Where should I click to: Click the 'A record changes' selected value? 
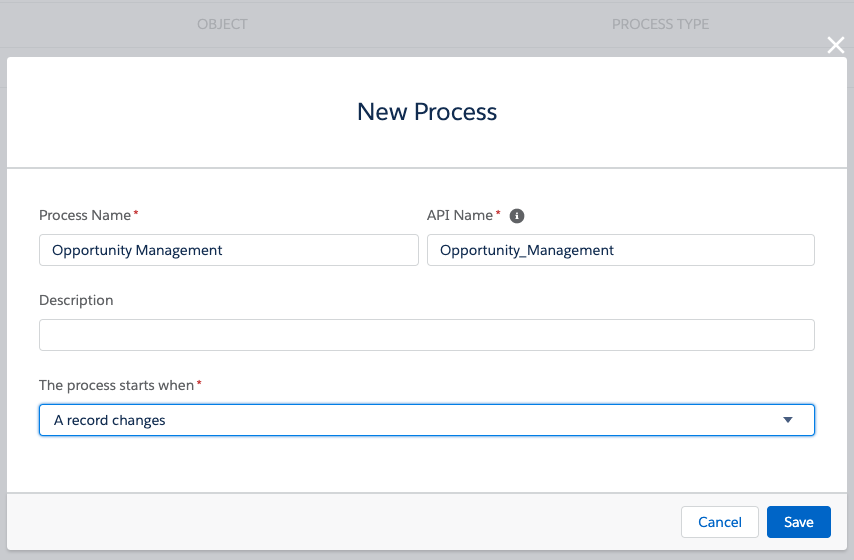(109, 420)
